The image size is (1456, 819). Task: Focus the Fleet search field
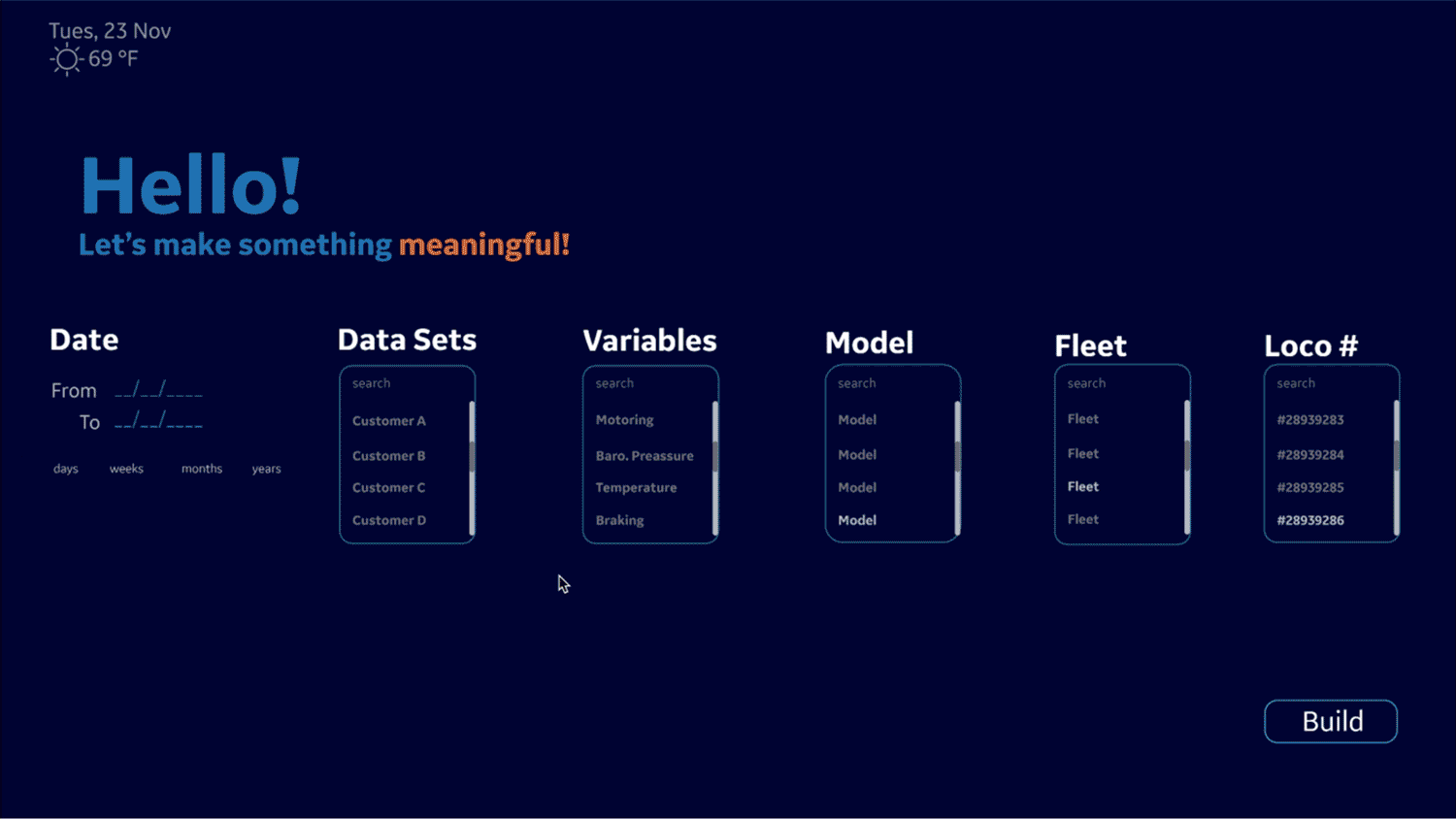[x=1122, y=383]
